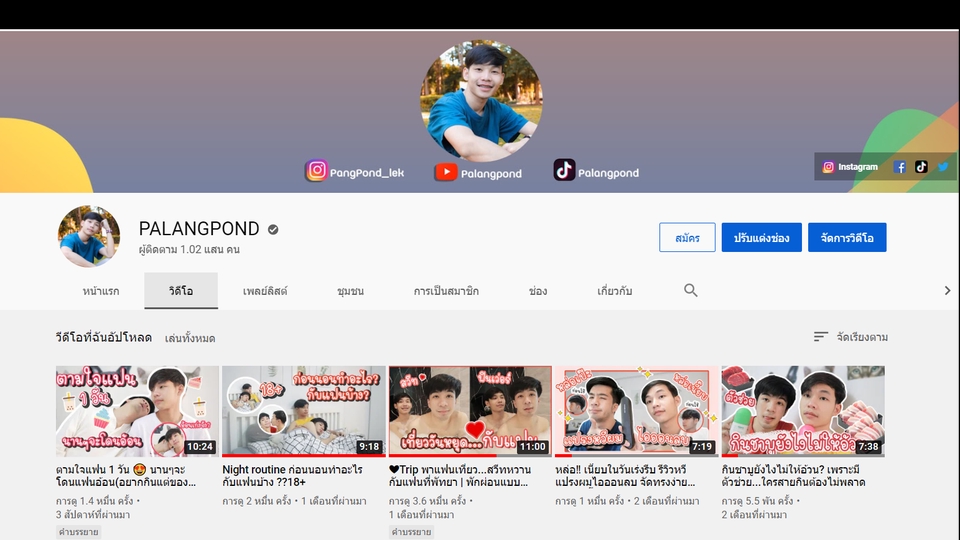Click the YouTube logo in the banner
Image resolution: width=960 pixels, height=540 pixels.
446,172
